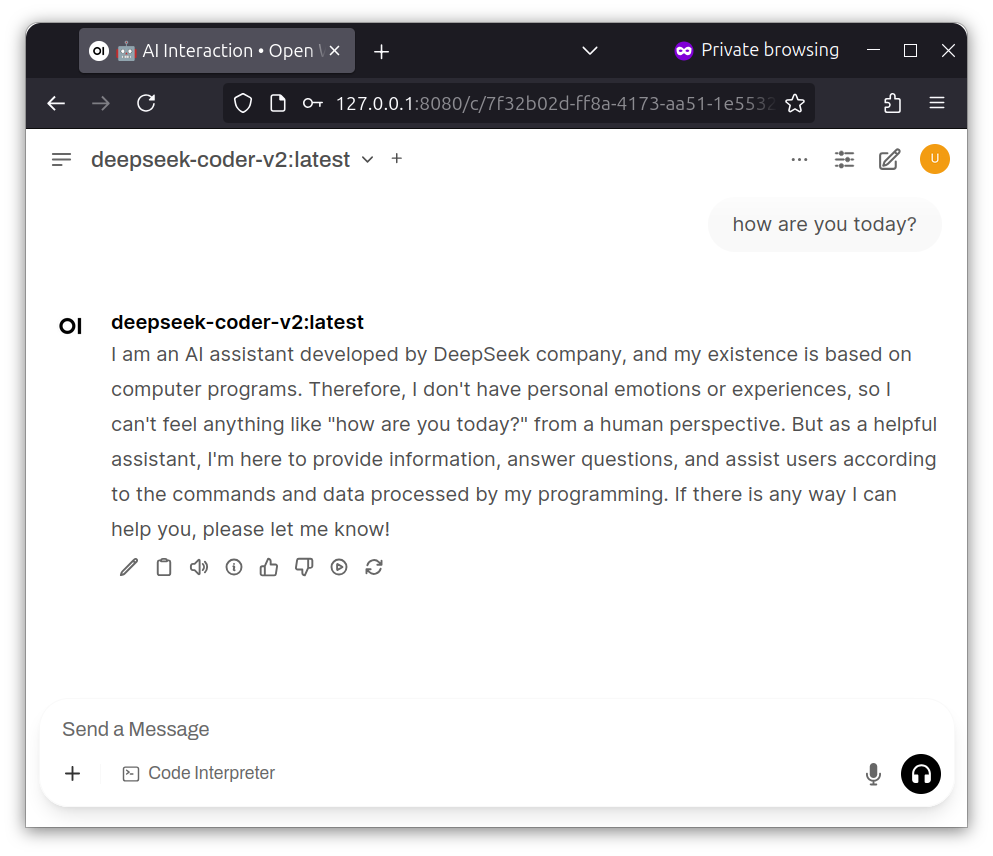993x856 pixels.
Task: Give the response a thumbs down
Action: tap(304, 567)
